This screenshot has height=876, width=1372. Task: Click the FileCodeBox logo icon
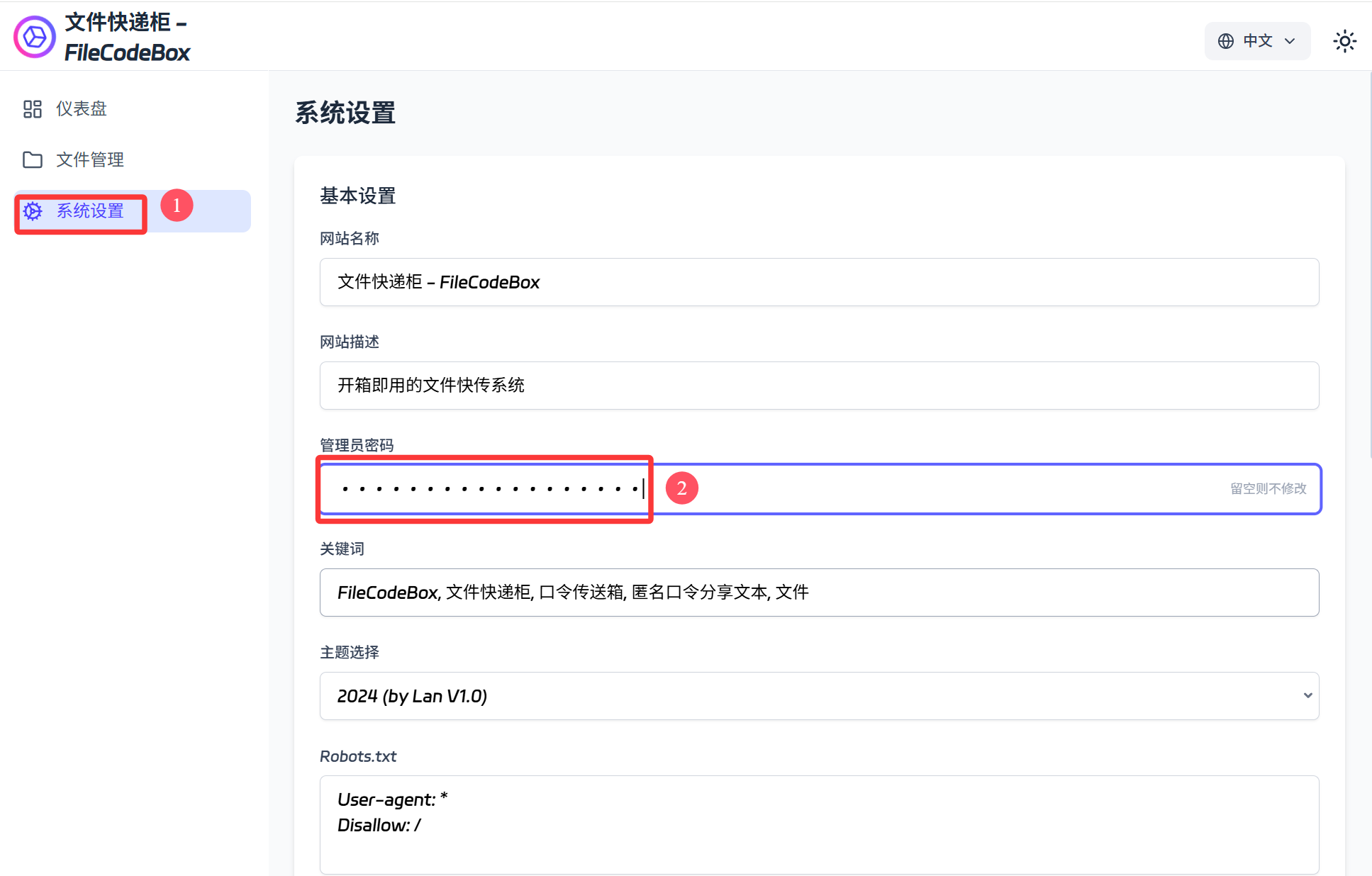coord(34,37)
